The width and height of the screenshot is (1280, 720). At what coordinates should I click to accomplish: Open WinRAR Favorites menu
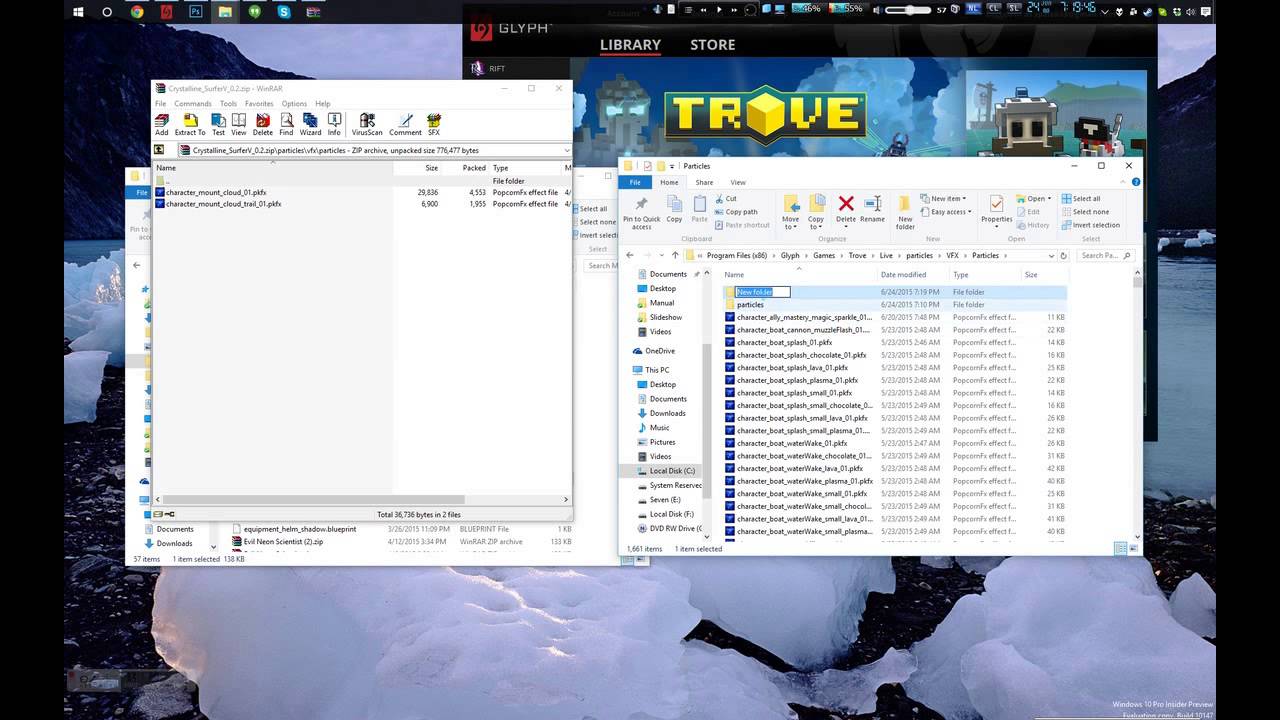click(259, 104)
